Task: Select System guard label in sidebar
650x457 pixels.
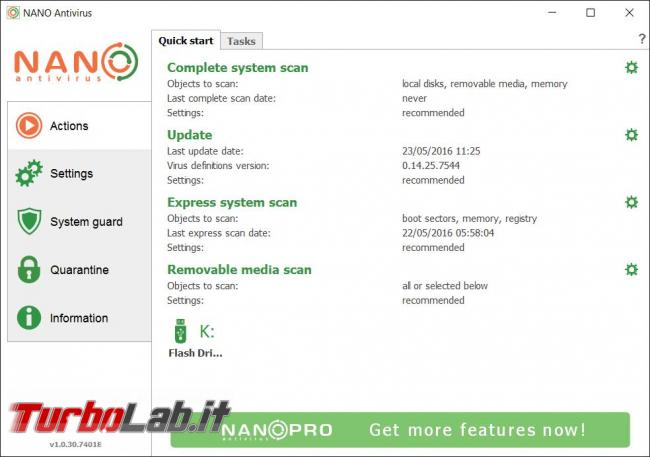Action: (x=86, y=221)
